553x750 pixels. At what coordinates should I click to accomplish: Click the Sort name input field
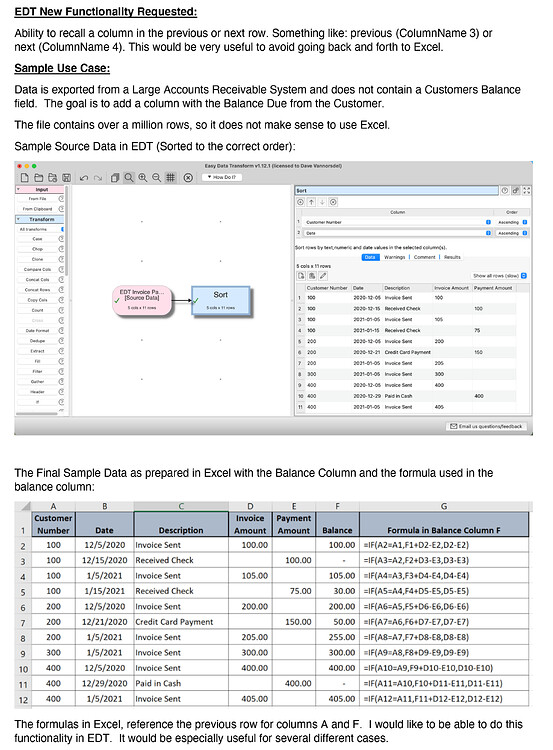point(396,190)
